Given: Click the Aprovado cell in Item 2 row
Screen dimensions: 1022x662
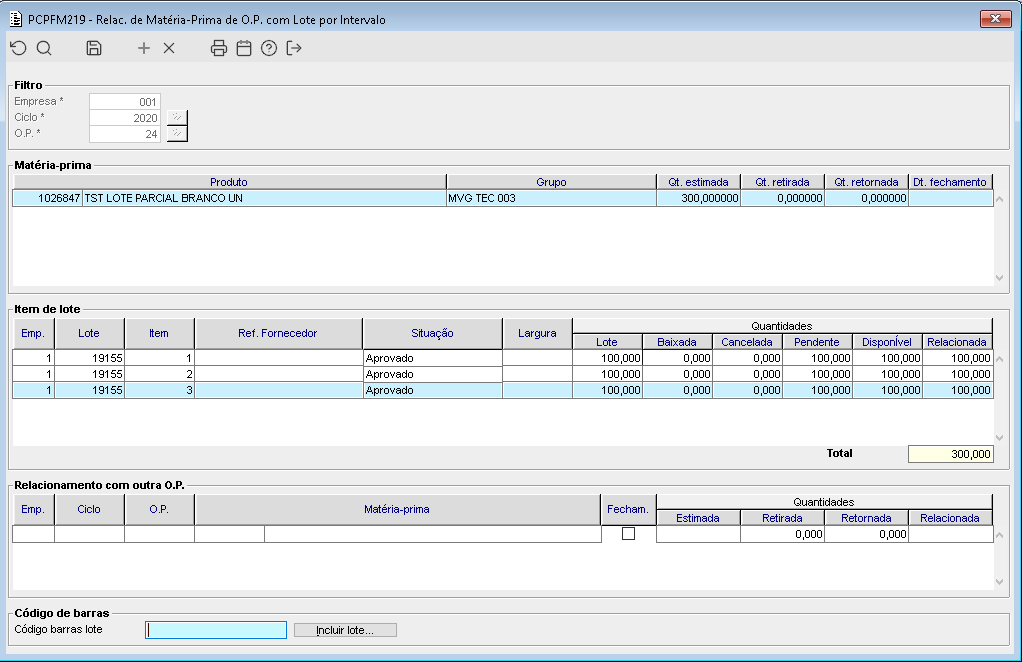Looking at the screenshot, I should [433, 374].
